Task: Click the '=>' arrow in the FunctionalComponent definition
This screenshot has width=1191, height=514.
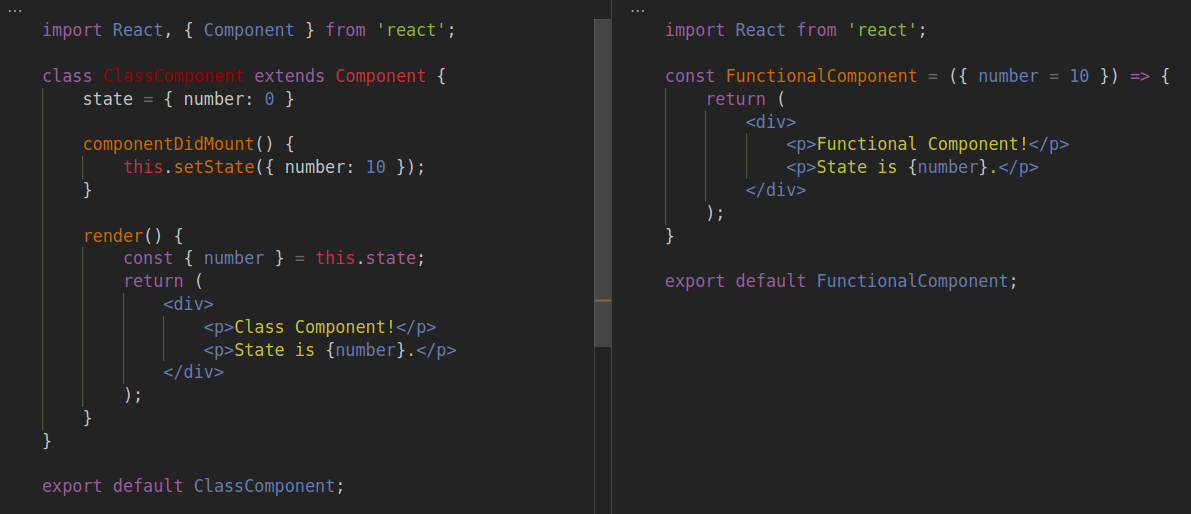Action: coord(1141,76)
